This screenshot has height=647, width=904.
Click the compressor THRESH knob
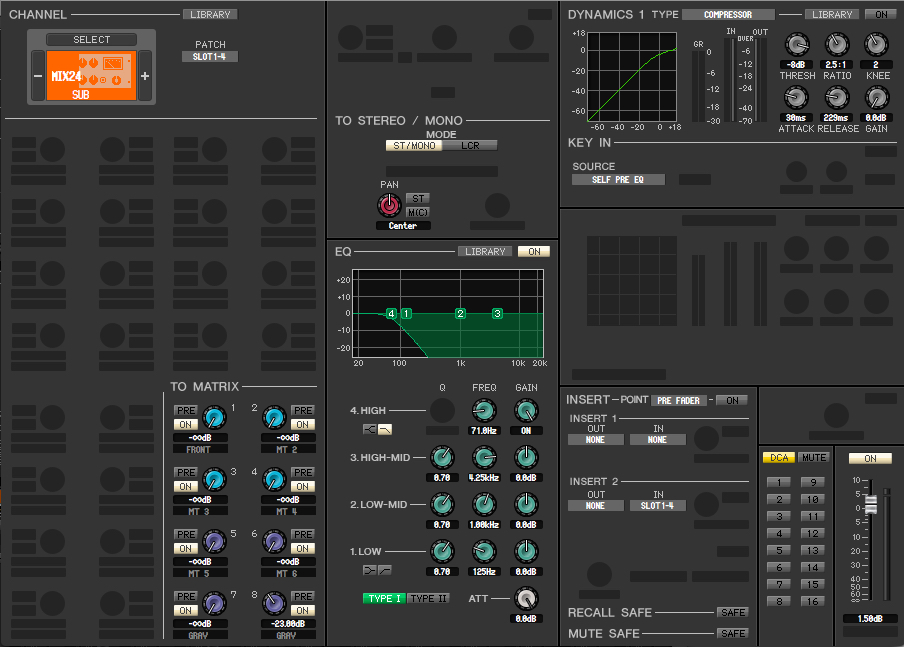797,44
